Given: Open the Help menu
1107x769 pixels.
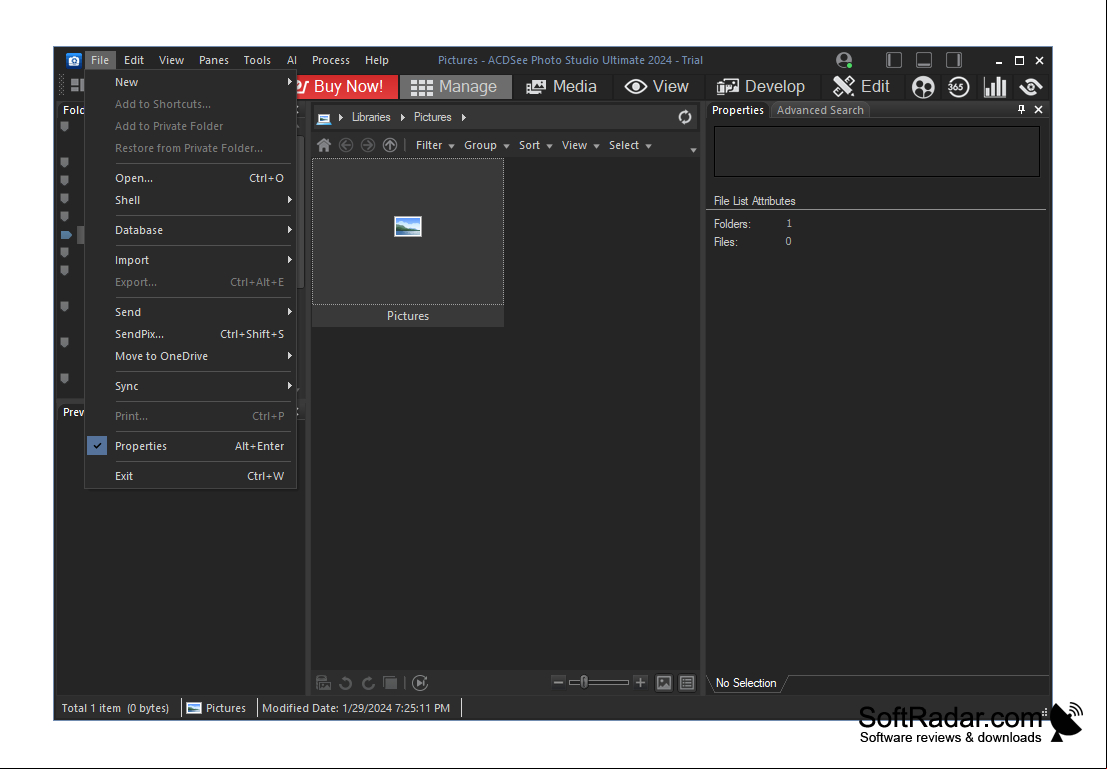Looking at the screenshot, I should coord(377,60).
